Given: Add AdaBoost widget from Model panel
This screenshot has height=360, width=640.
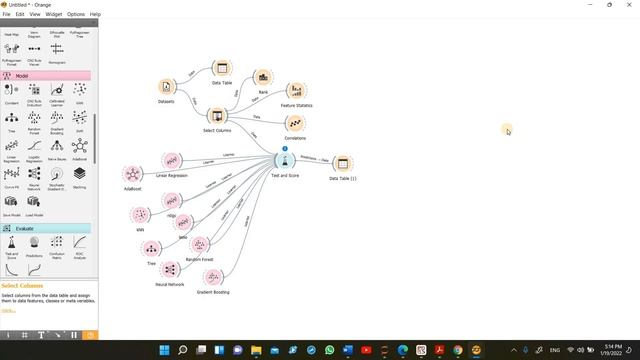Looking at the screenshot, I should pyautogui.click(x=80, y=150).
